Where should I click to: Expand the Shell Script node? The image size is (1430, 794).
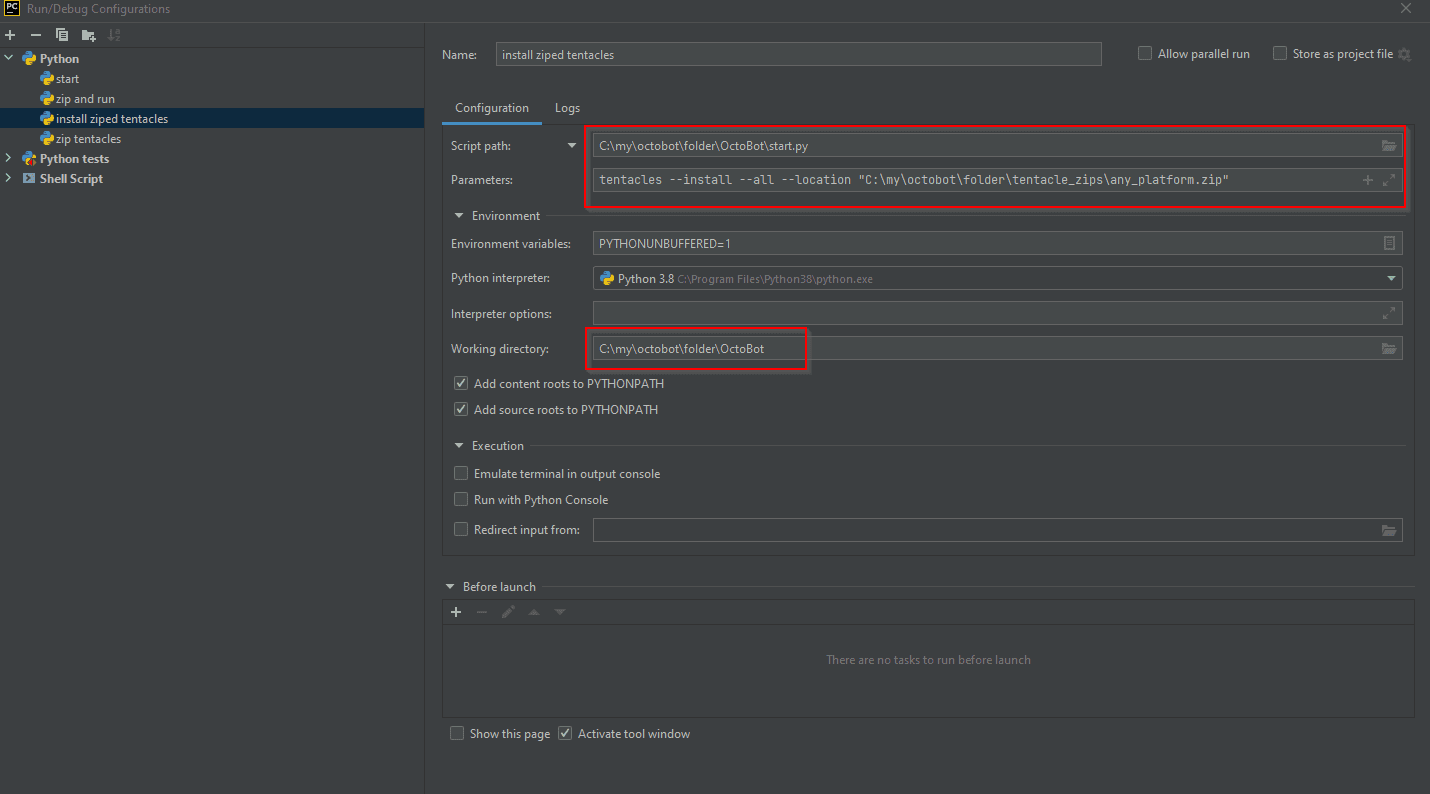(x=9, y=179)
